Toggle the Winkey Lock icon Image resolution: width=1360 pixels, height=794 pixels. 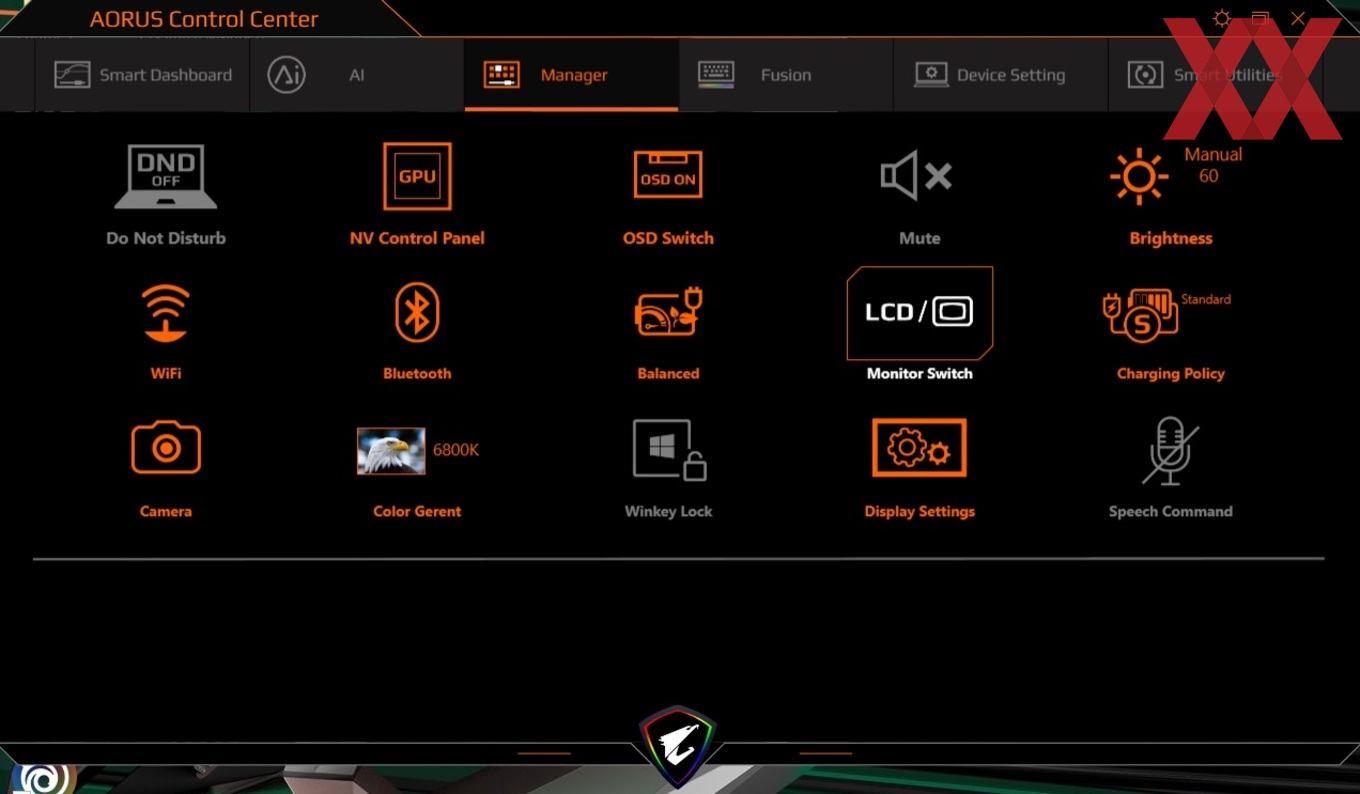click(x=669, y=449)
